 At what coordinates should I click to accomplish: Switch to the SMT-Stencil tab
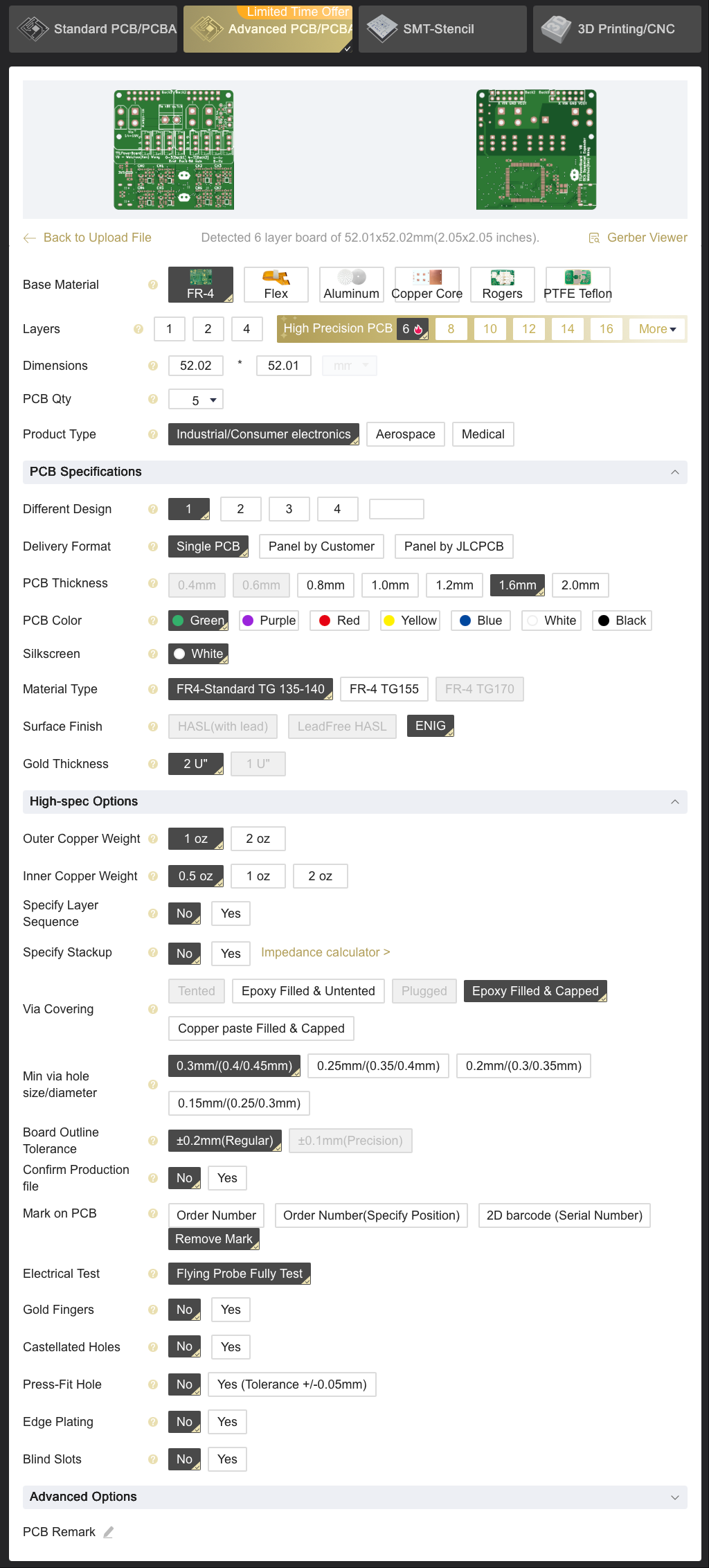[442, 29]
